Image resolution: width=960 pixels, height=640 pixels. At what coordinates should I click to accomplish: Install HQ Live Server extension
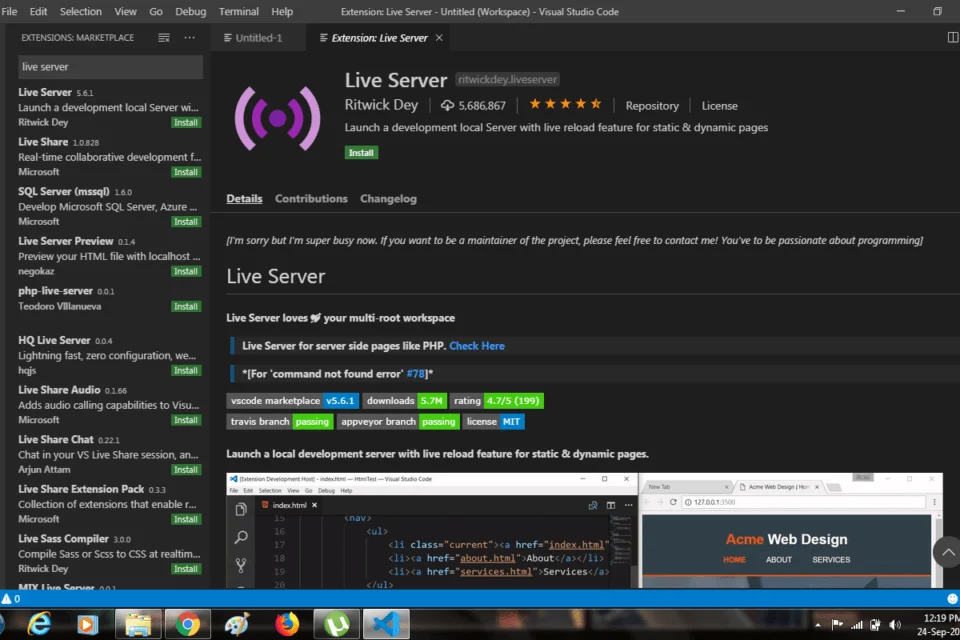(x=186, y=371)
